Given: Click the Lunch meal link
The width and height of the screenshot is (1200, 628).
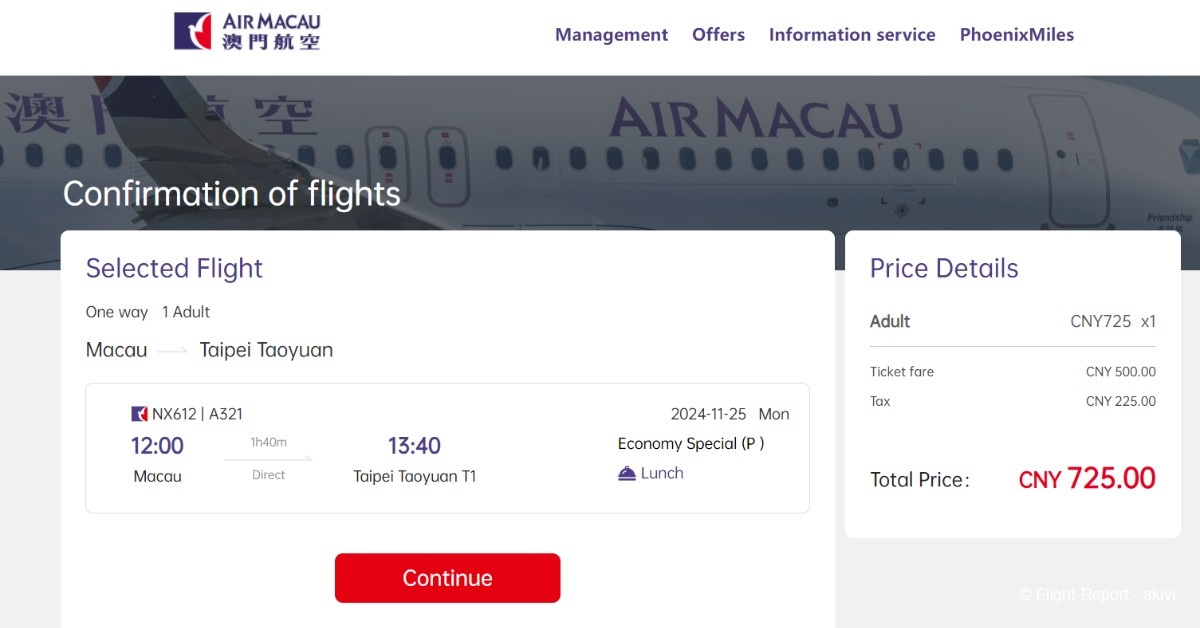Looking at the screenshot, I should (x=661, y=473).
